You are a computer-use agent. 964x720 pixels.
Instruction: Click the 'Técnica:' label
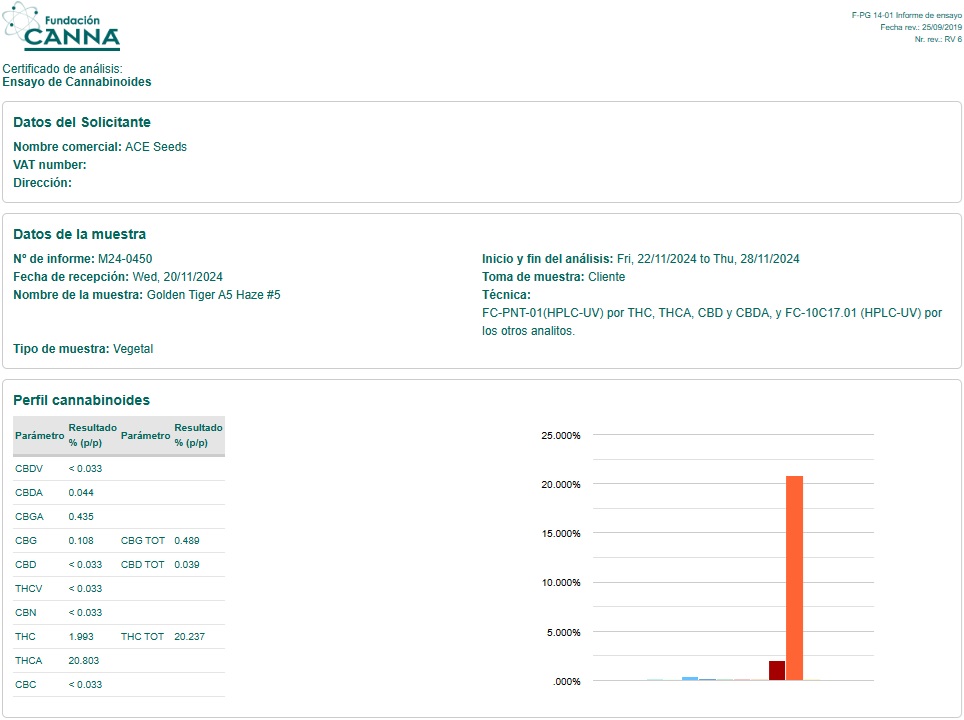tap(506, 295)
